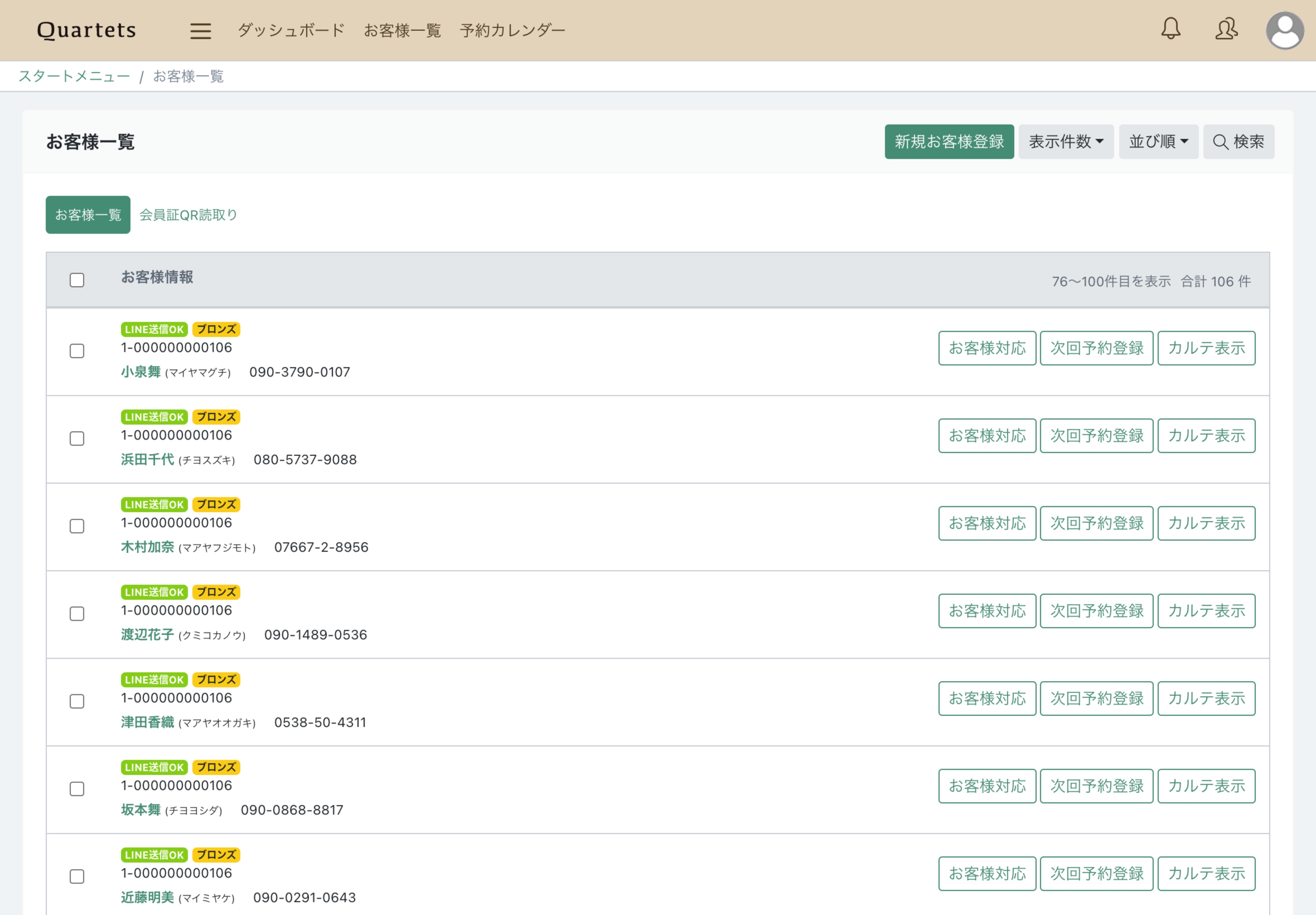Viewport: 1316px width, 915px height.
Task: Click the 新規お客様登録 button
Action: coord(949,142)
